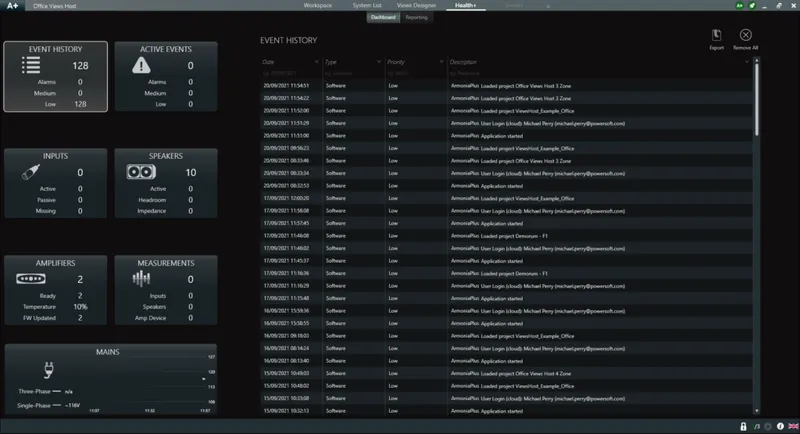Open the Views Designer tab

tap(416, 5)
